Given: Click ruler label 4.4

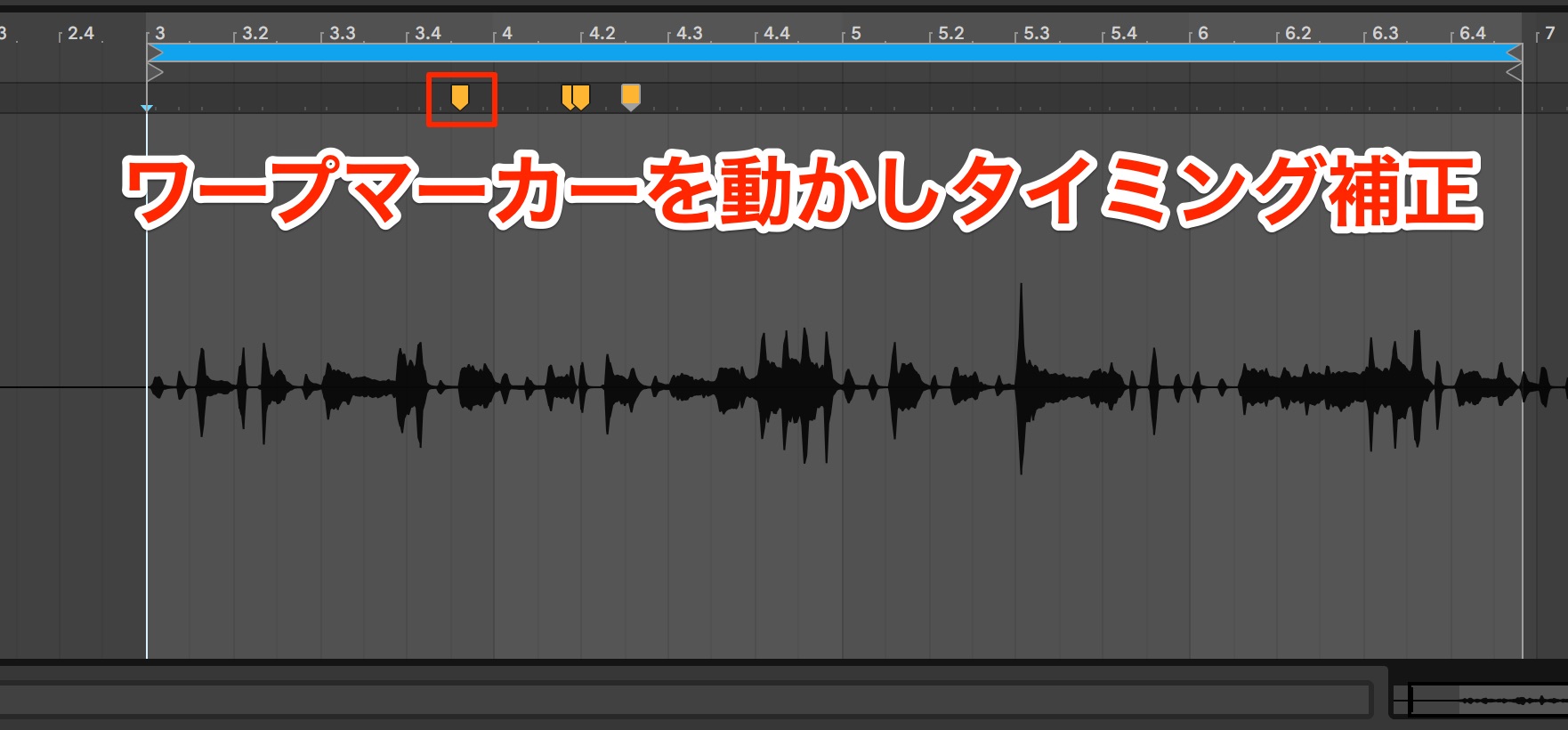Looking at the screenshot, I should click(777, 33).
